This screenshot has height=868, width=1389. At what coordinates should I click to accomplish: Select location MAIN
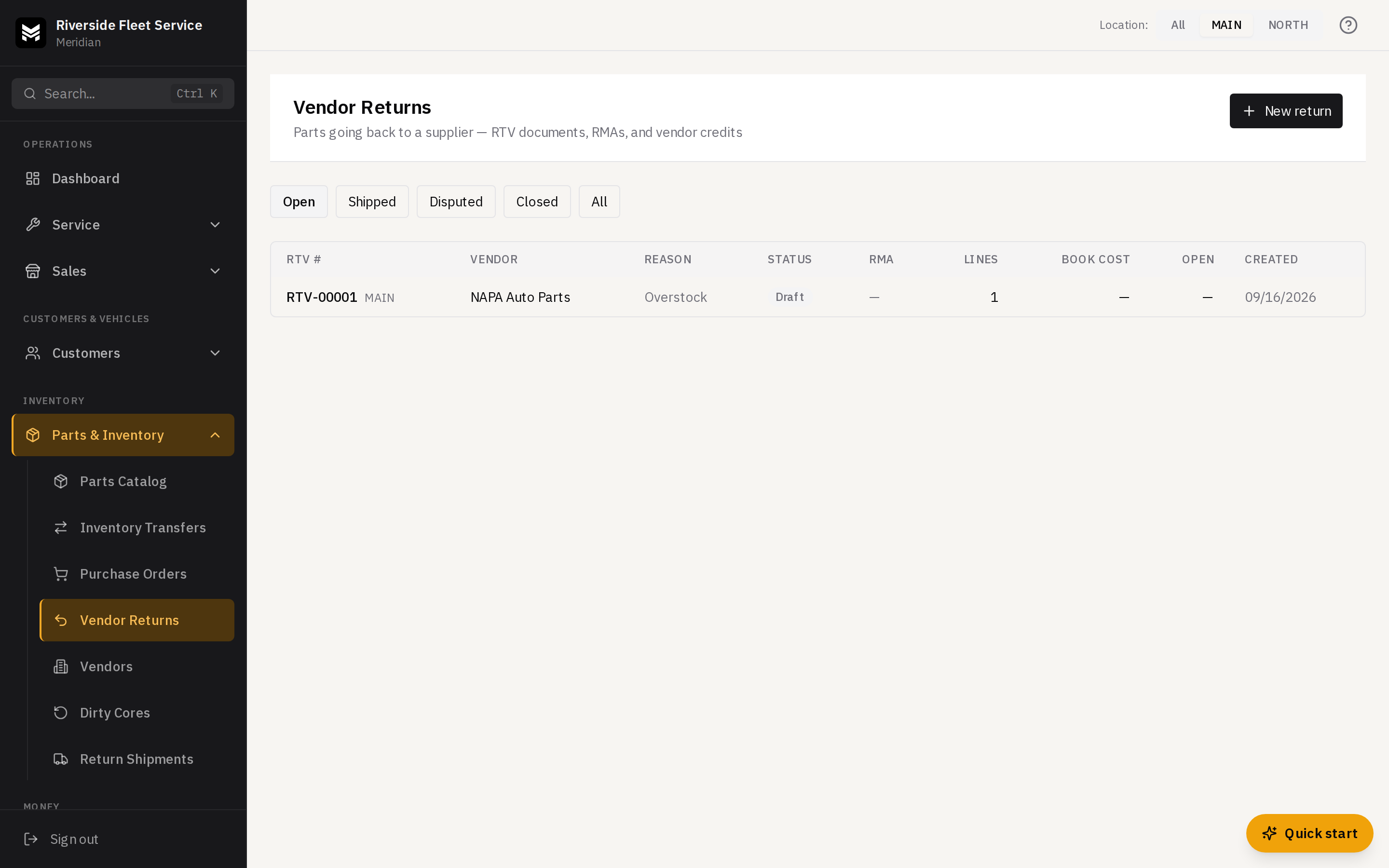tap(1226, 25)
